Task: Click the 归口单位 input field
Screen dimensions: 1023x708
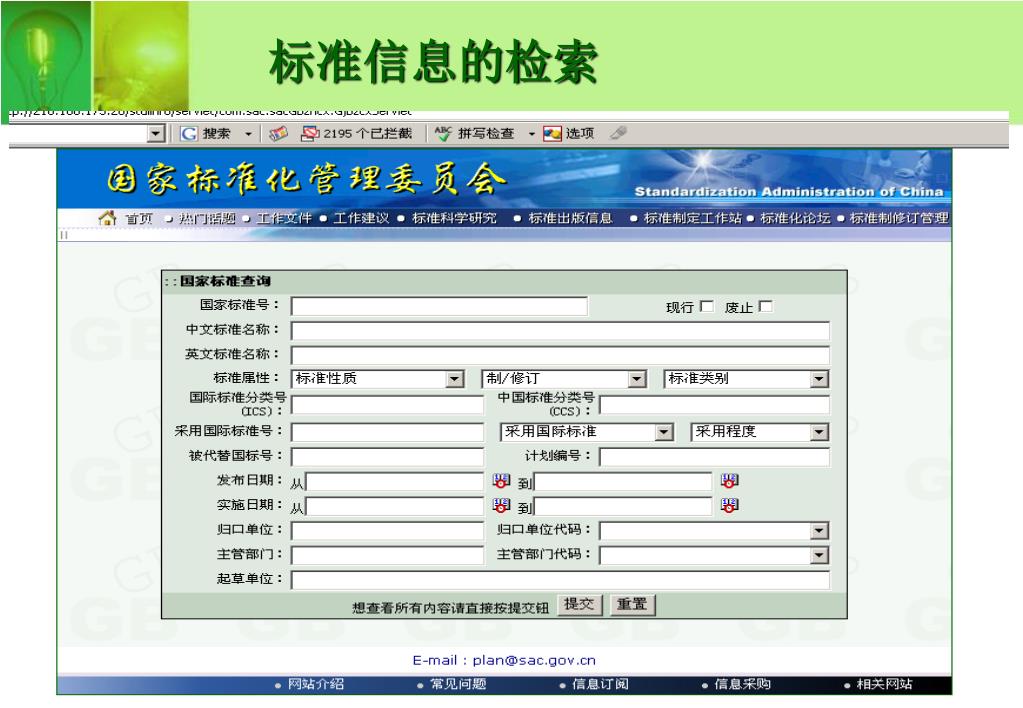Action: [x=388, y=531]
